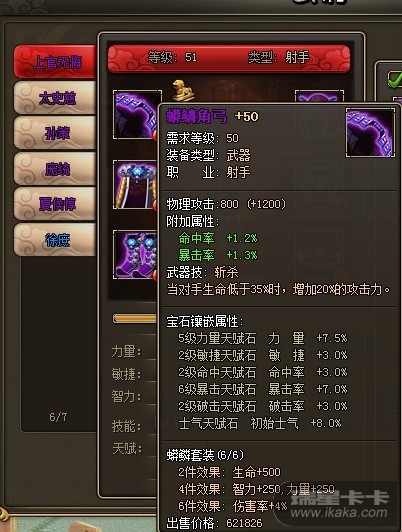
Task: Switch to the 太史慈 hero tab
Action: (x=55, y=98)
